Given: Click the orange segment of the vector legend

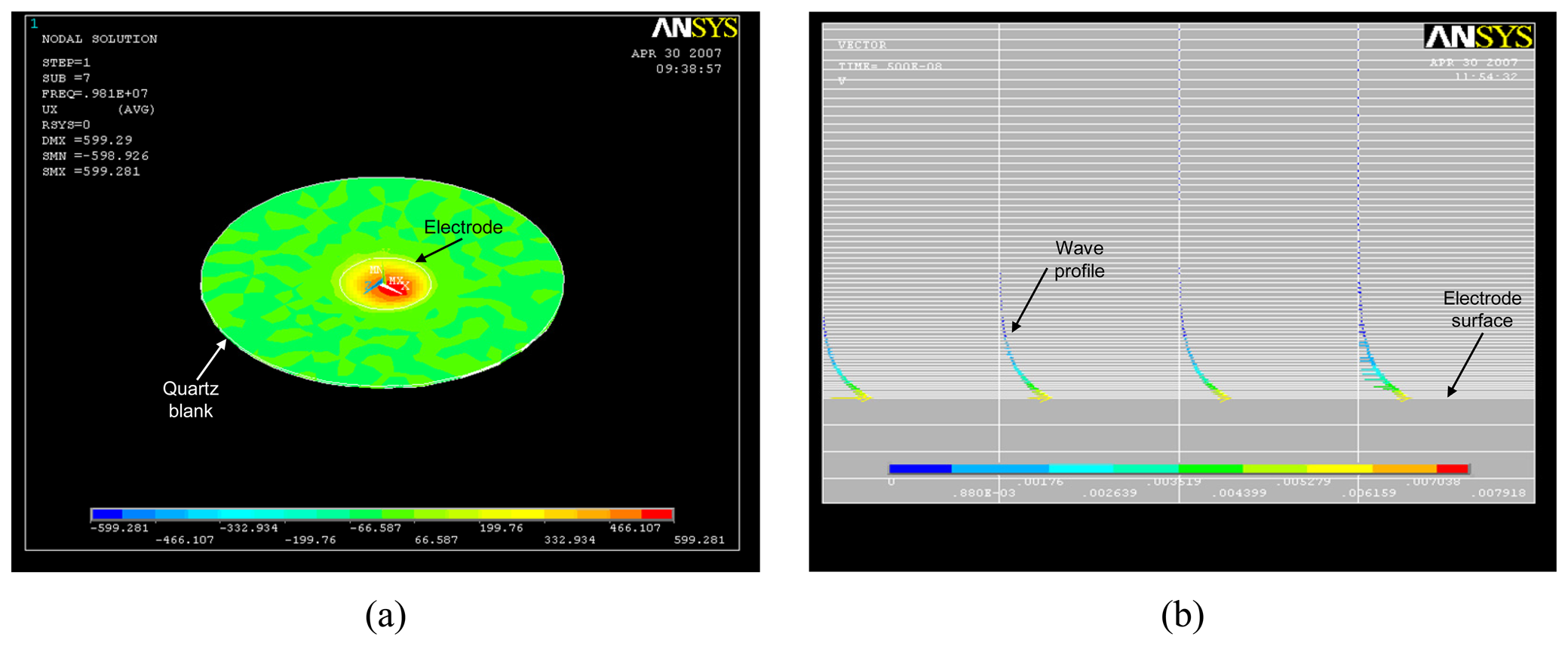Looking at the screenshot, I should coord(1404,469).
